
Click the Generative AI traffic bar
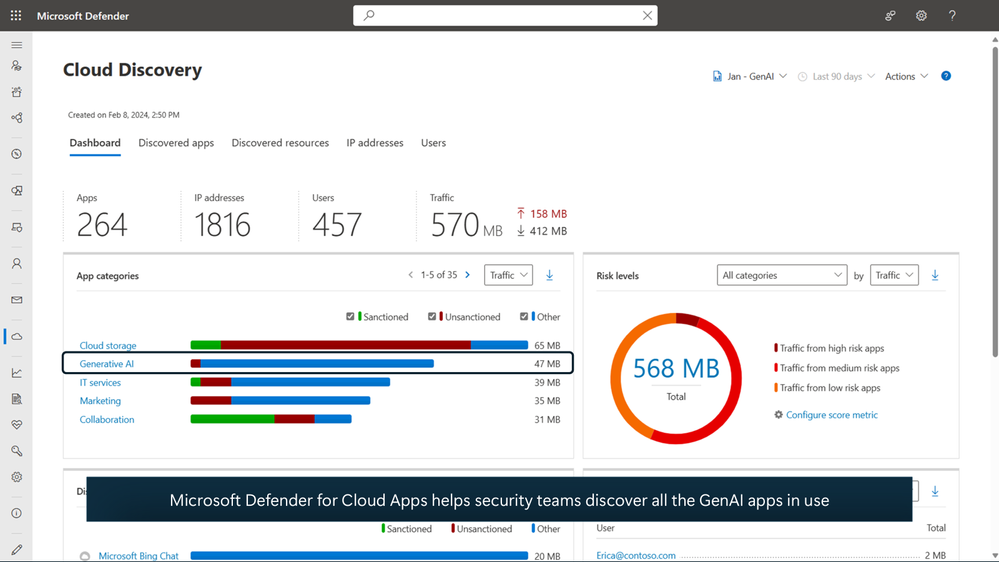tap(312, 364)
